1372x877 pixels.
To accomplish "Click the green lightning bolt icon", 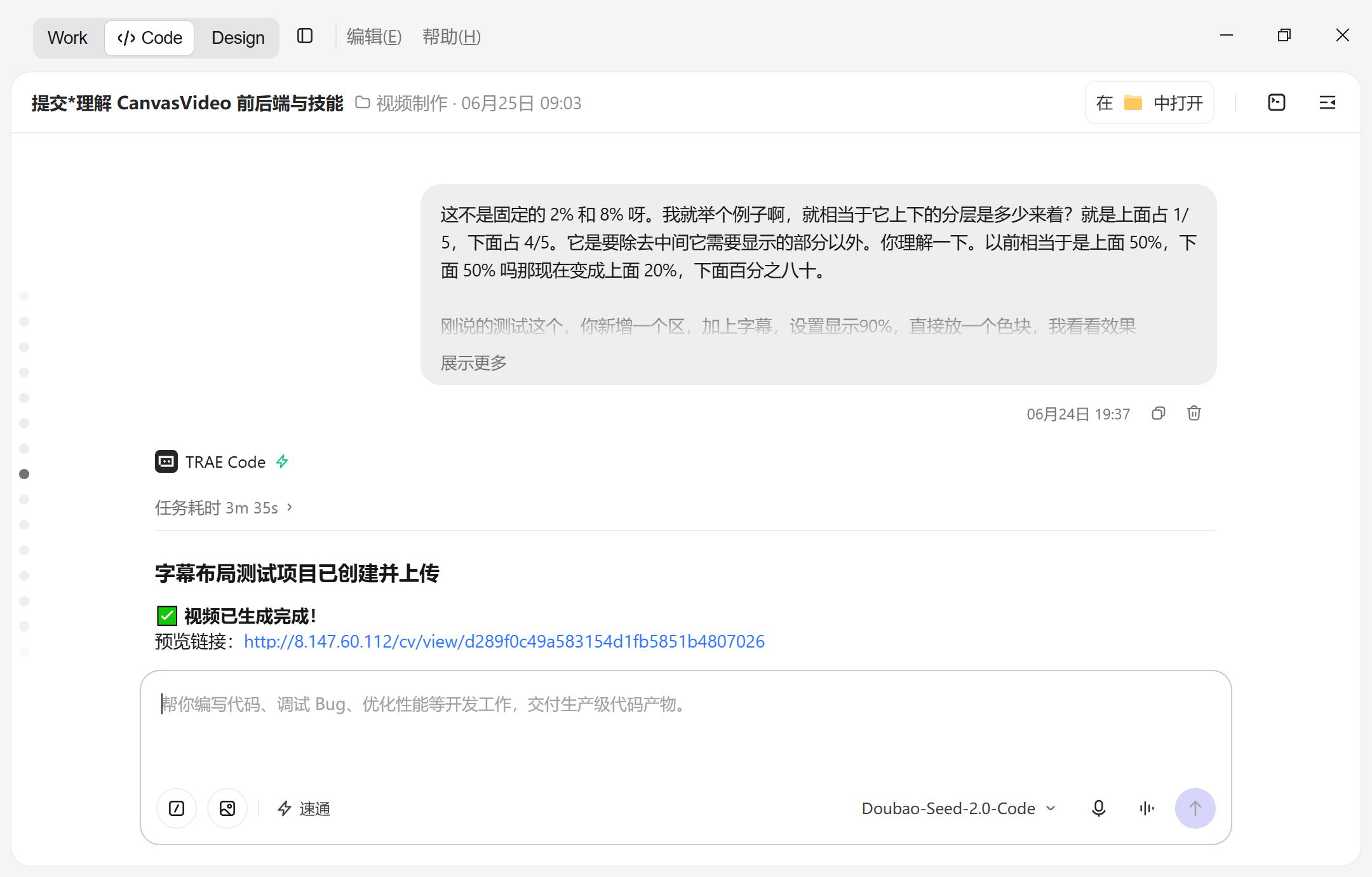I will 282,461.
